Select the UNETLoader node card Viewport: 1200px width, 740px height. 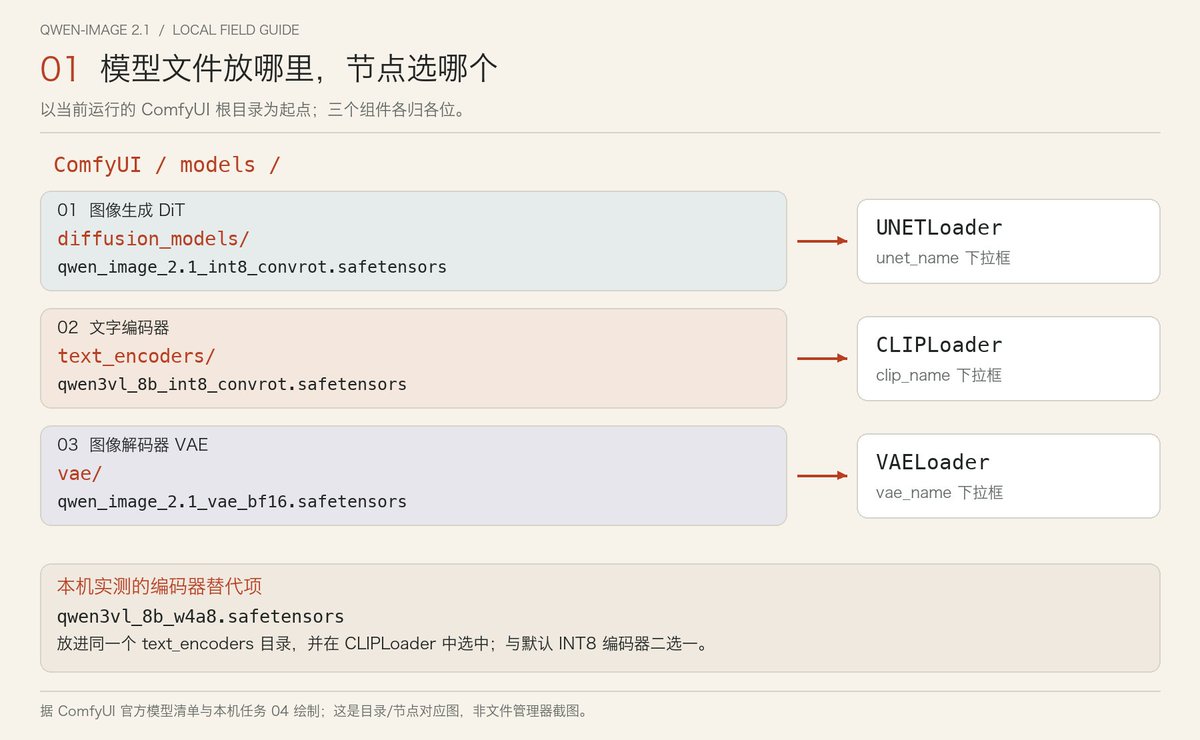click(x=1008, y=241)
